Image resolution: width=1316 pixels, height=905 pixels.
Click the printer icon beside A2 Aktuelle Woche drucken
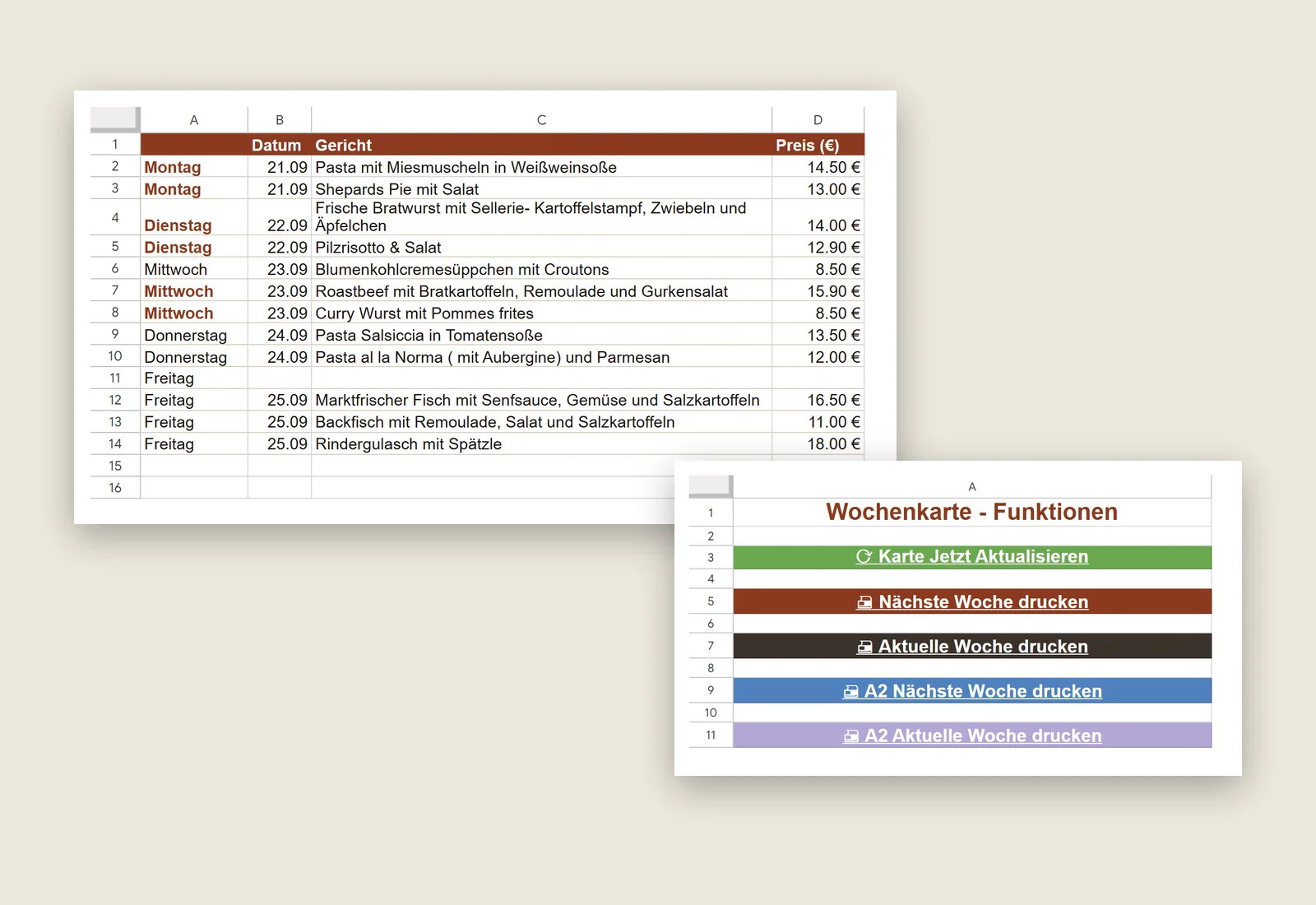(850, 736)
